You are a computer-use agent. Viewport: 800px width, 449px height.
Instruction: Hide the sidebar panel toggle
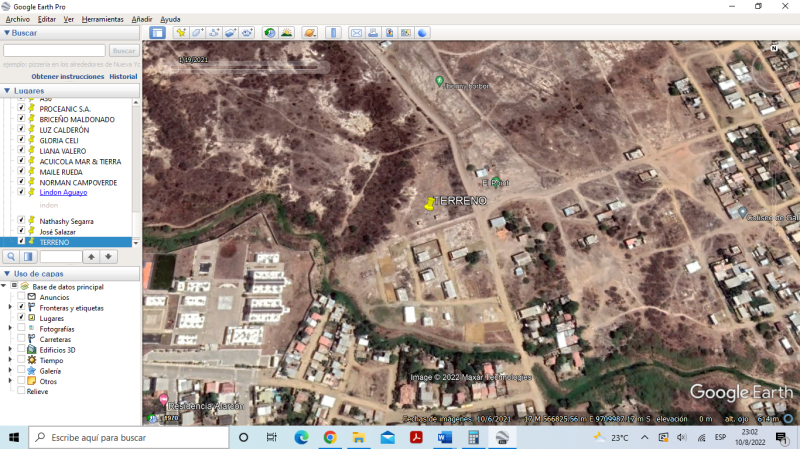coord(157,33)
